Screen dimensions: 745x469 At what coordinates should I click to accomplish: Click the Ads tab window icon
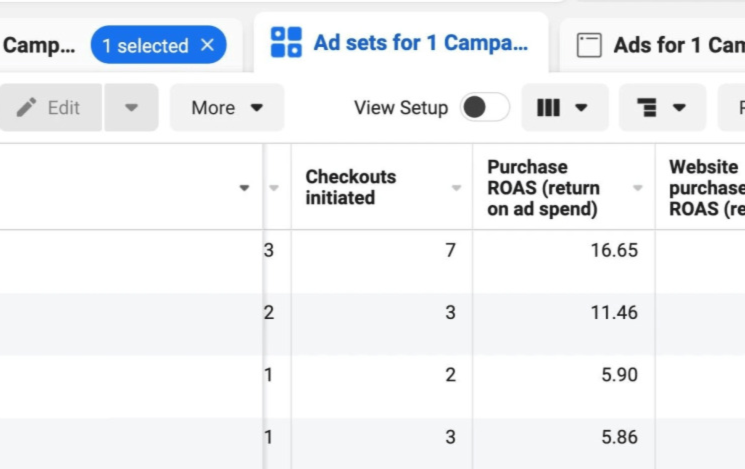point(590,45)
